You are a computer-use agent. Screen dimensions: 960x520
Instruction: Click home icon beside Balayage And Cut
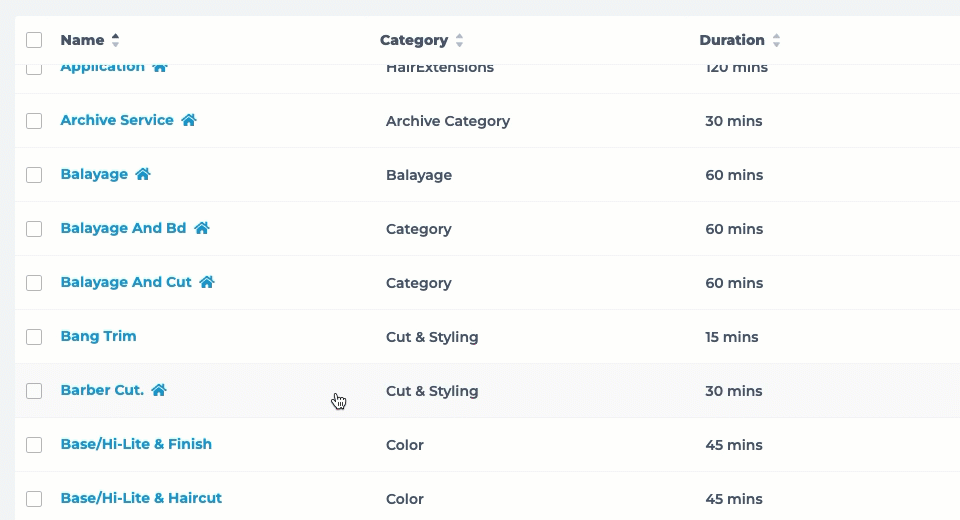[x=207, y=282]
